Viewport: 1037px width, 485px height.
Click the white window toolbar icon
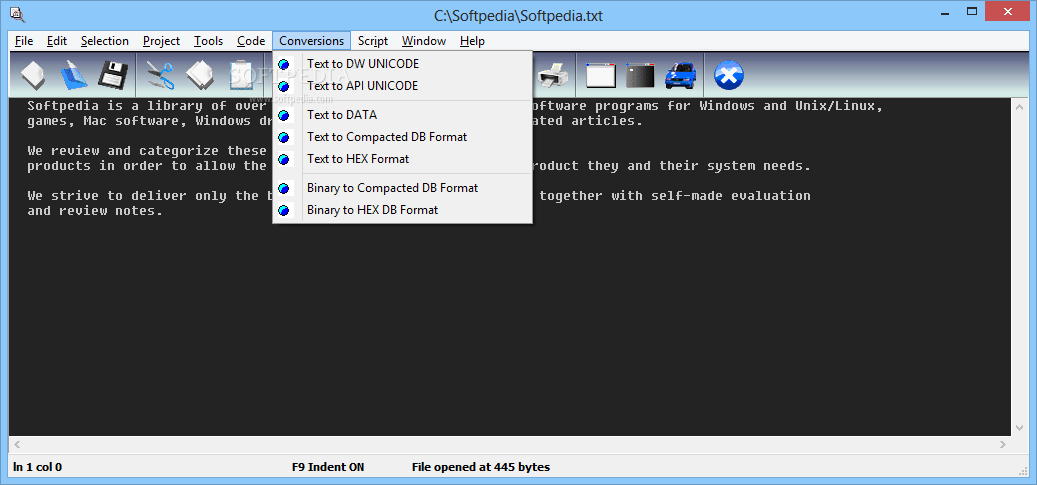coord(601,75)
